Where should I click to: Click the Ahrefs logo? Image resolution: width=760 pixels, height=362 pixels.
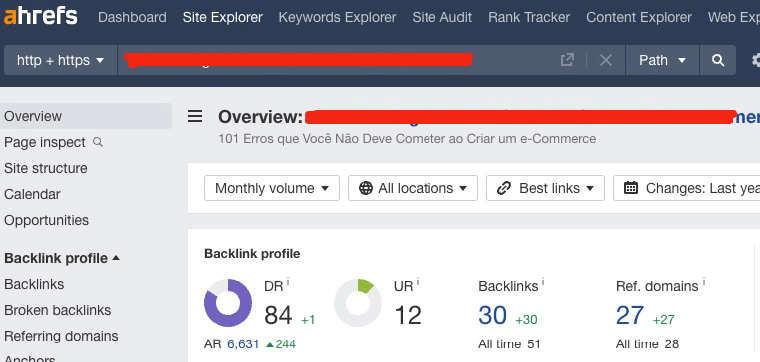[40, 16]
